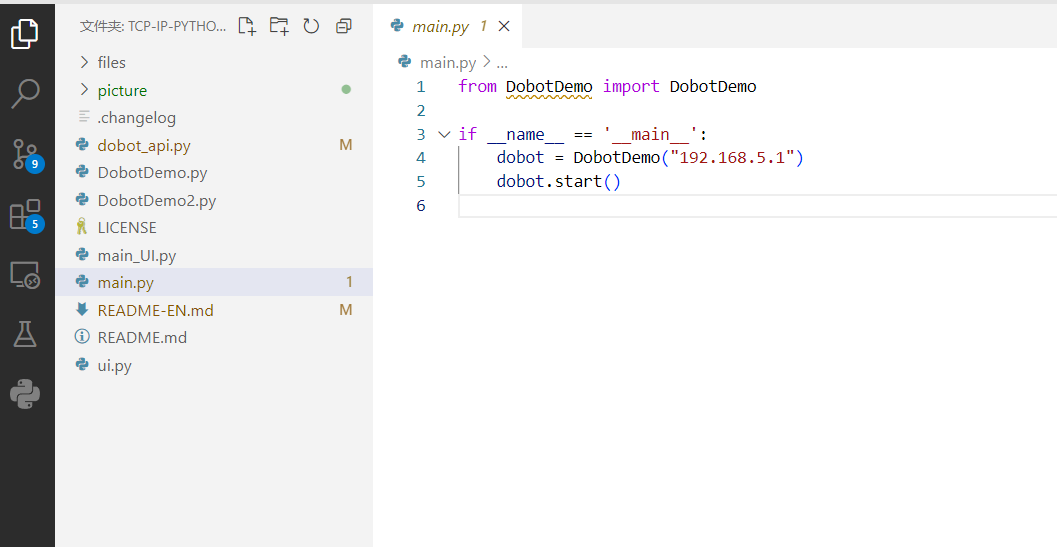Select main.py in the file tree

click(x=214, y=282)
